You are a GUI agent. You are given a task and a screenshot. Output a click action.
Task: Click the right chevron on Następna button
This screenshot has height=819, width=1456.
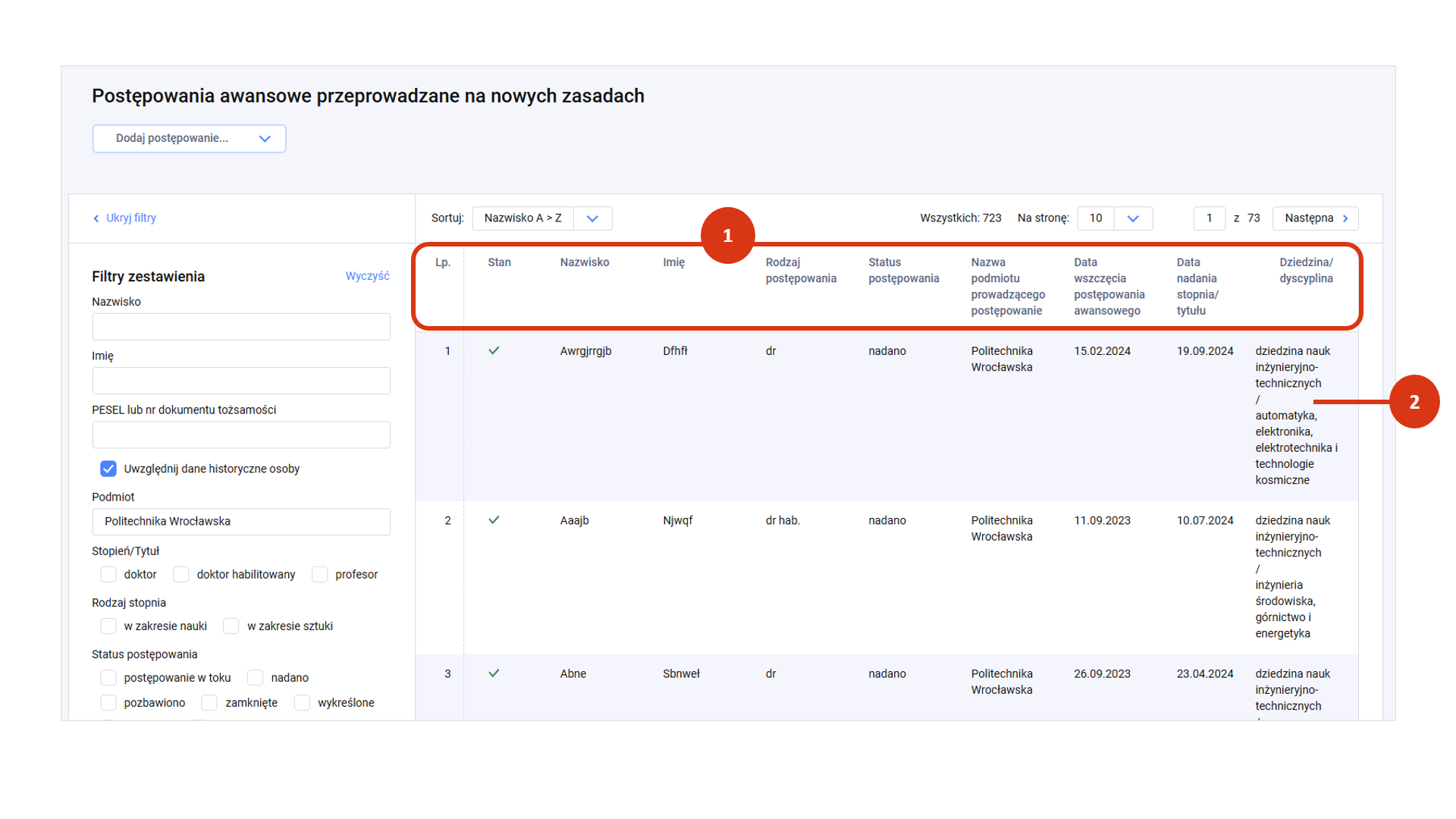[x=1346, y=218]
